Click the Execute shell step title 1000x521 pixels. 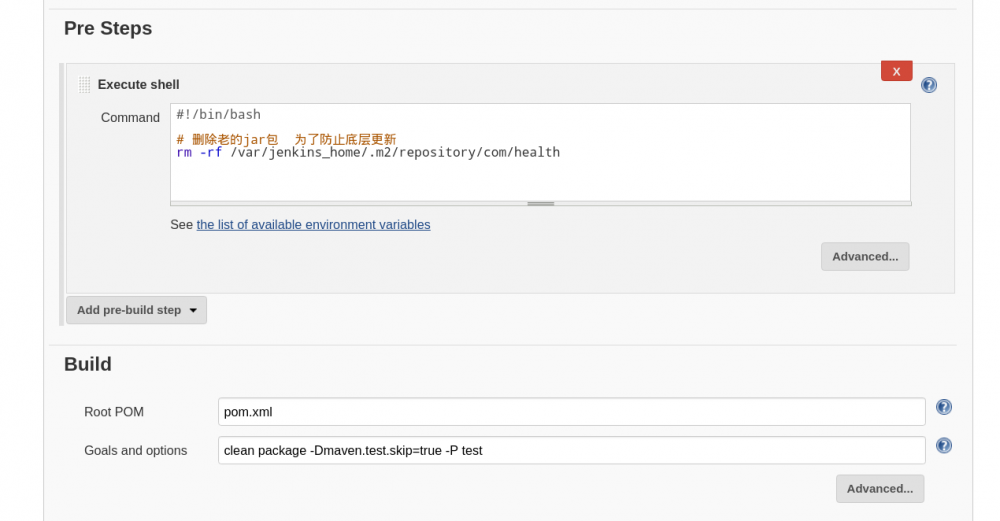click(138, 85)
